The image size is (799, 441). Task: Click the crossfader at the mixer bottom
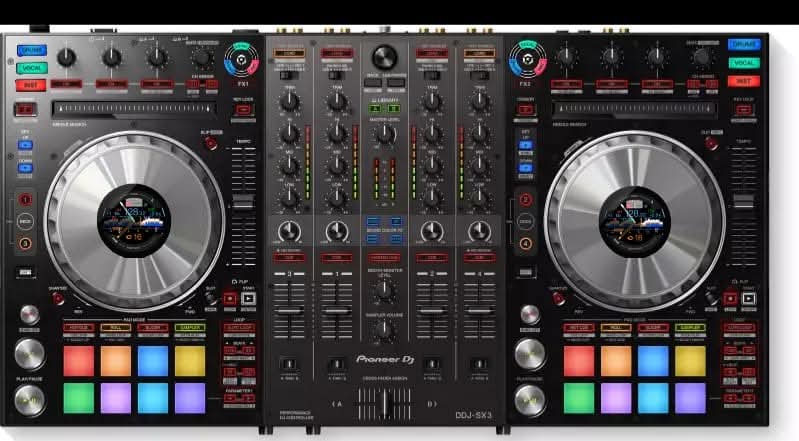point(384,404)
